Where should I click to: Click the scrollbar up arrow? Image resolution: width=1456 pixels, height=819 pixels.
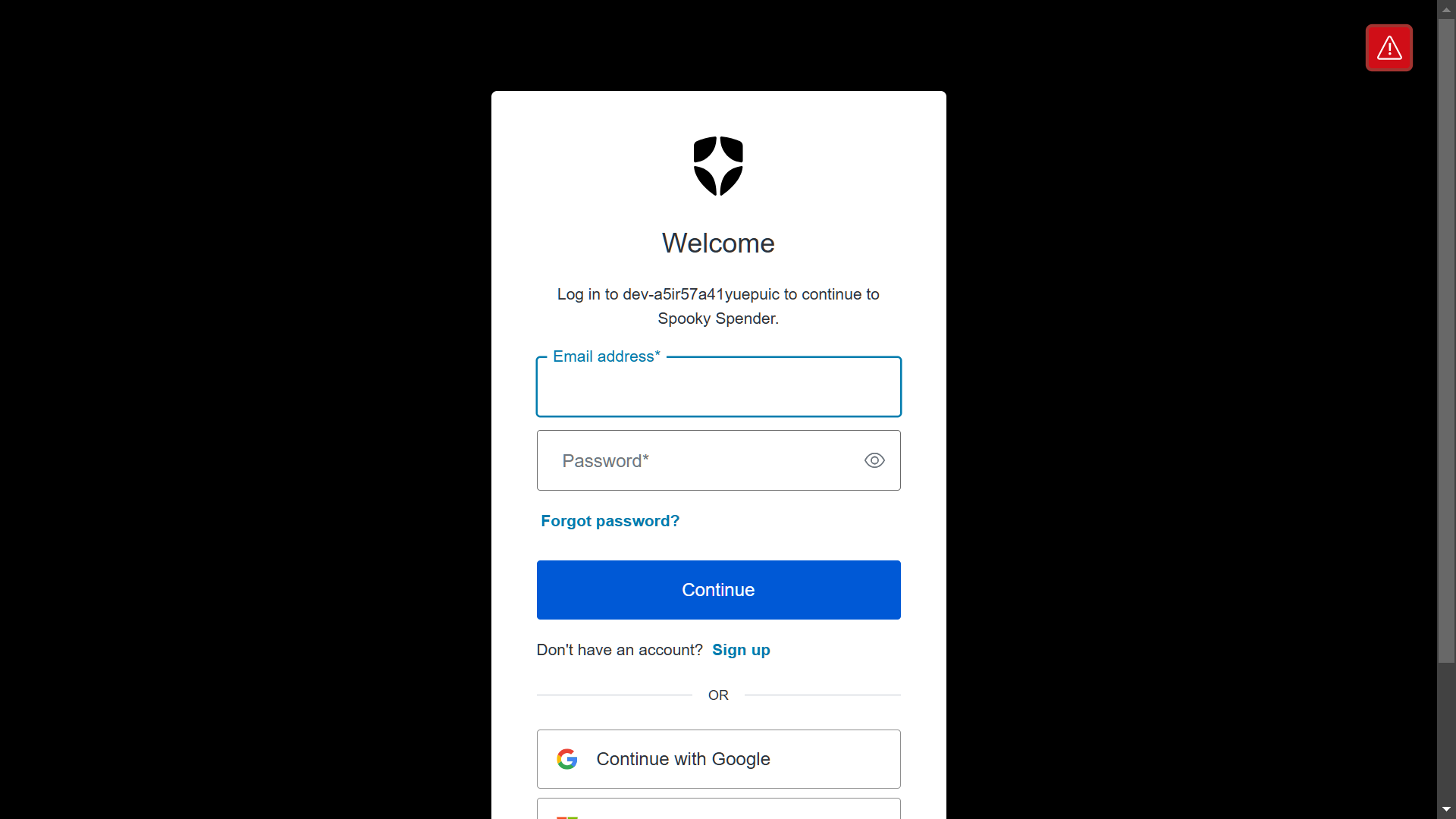point(1446,10)
